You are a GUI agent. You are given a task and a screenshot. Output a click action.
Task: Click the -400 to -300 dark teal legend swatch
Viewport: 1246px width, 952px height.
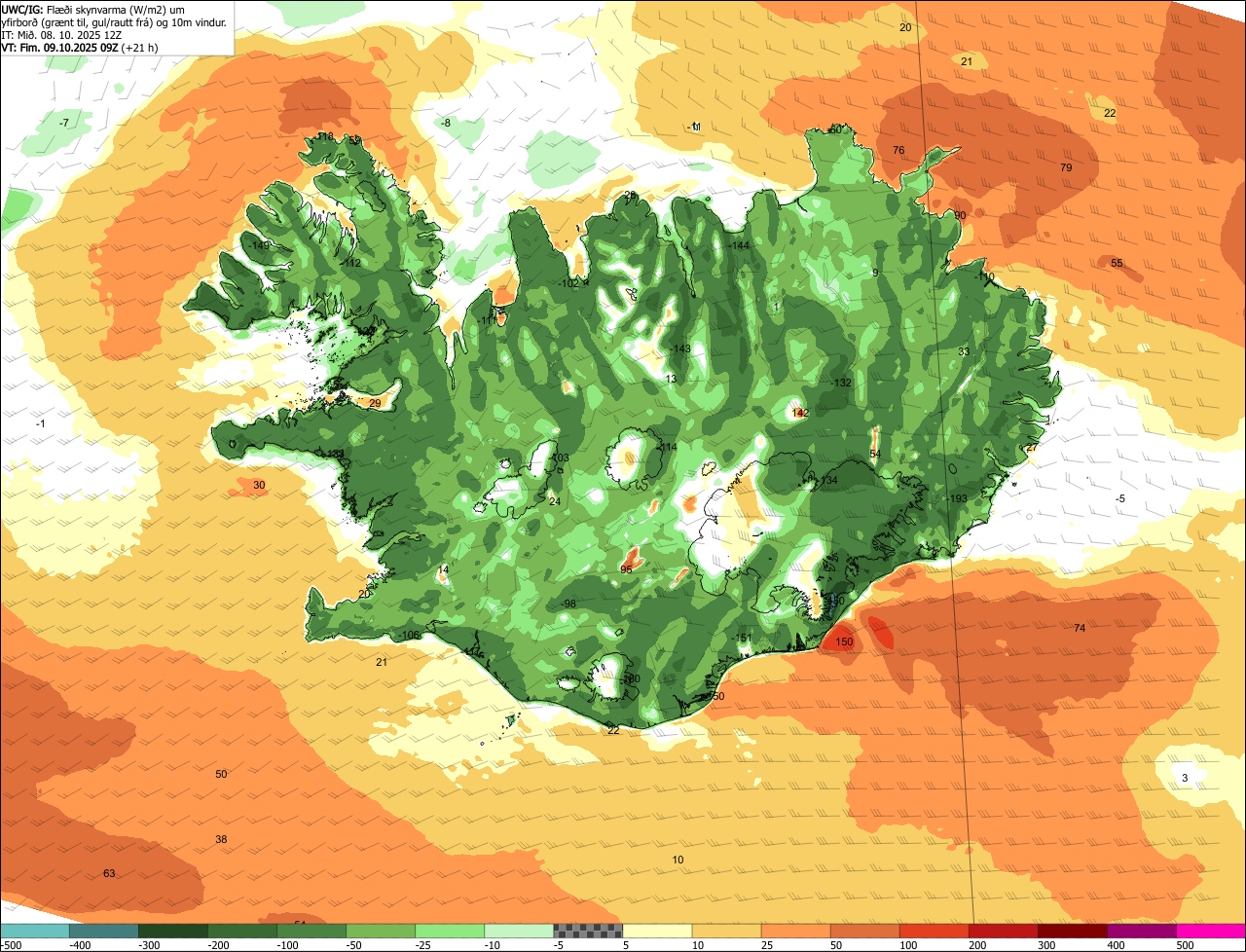pos(104,931)
